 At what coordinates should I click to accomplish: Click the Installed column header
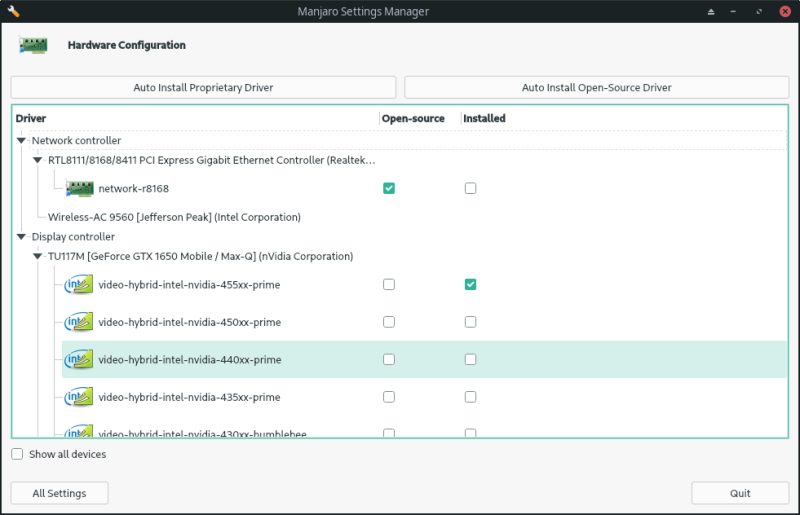[x=484, y=118]
